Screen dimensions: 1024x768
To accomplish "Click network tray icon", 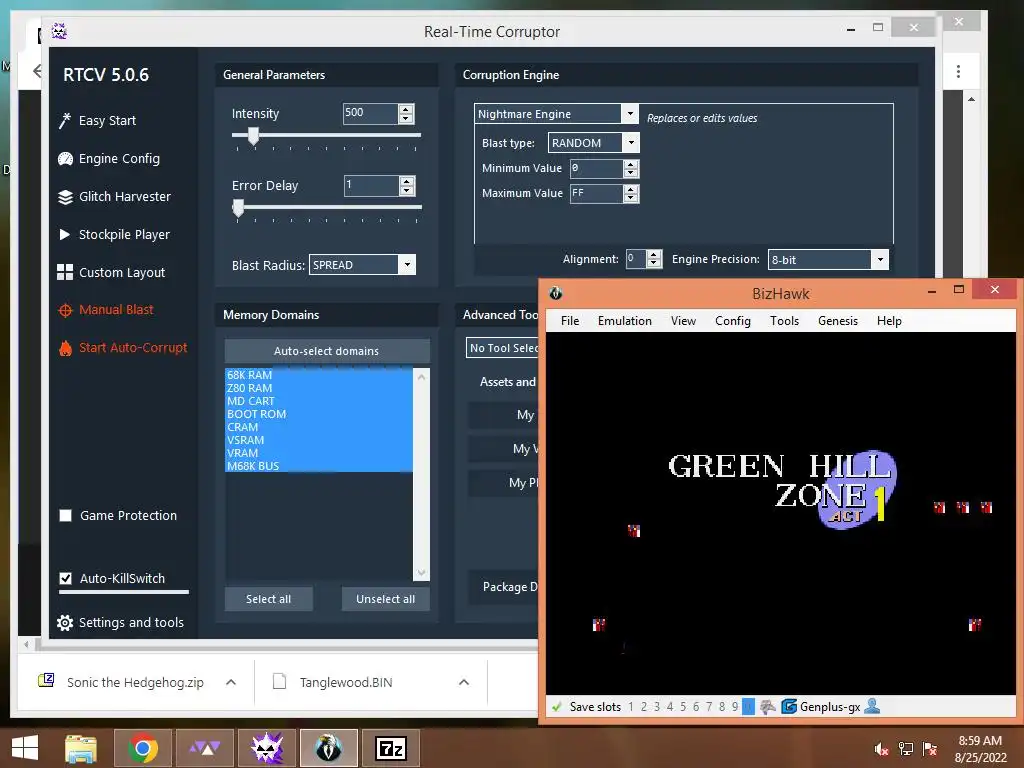I will pos(906,748).
